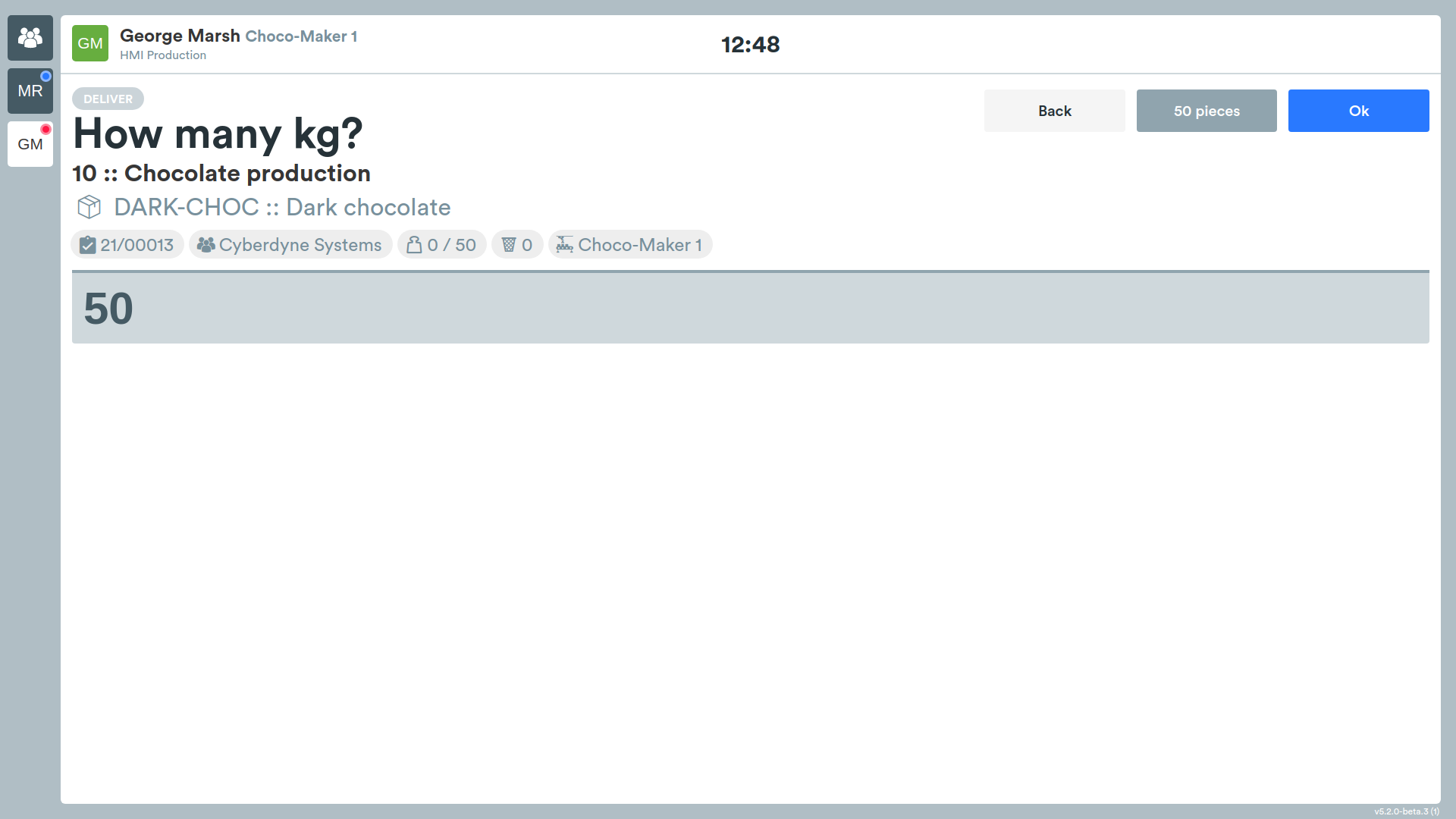Open the users group sidebar icon

point(30,38)
